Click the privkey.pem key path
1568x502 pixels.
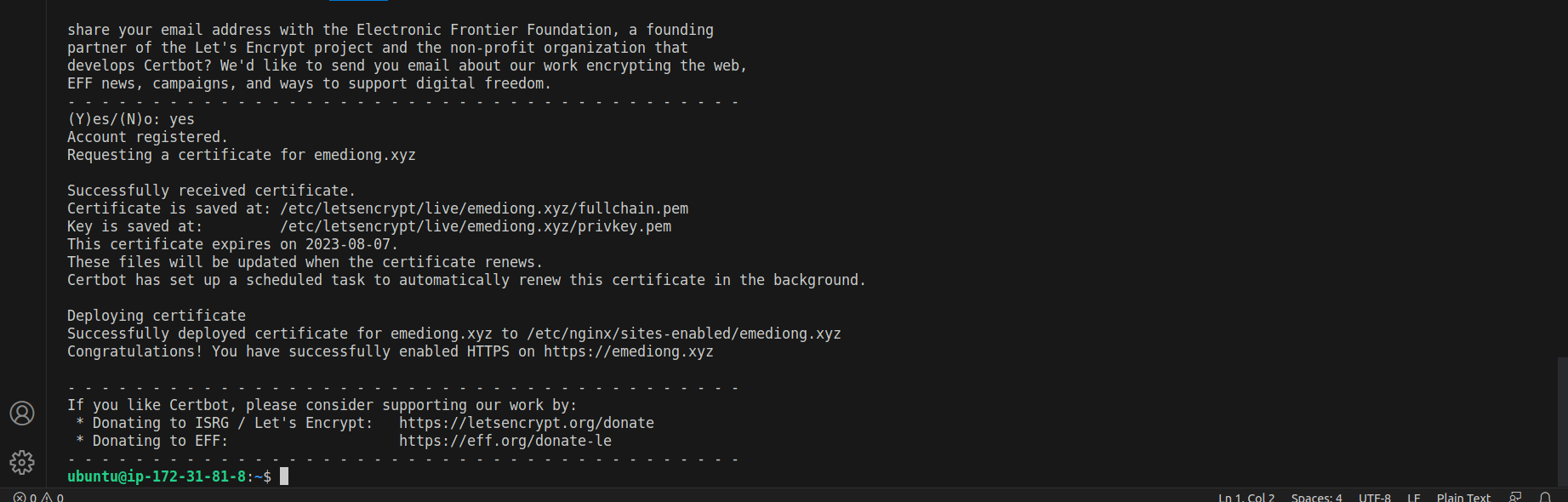(x=475, y=226)
